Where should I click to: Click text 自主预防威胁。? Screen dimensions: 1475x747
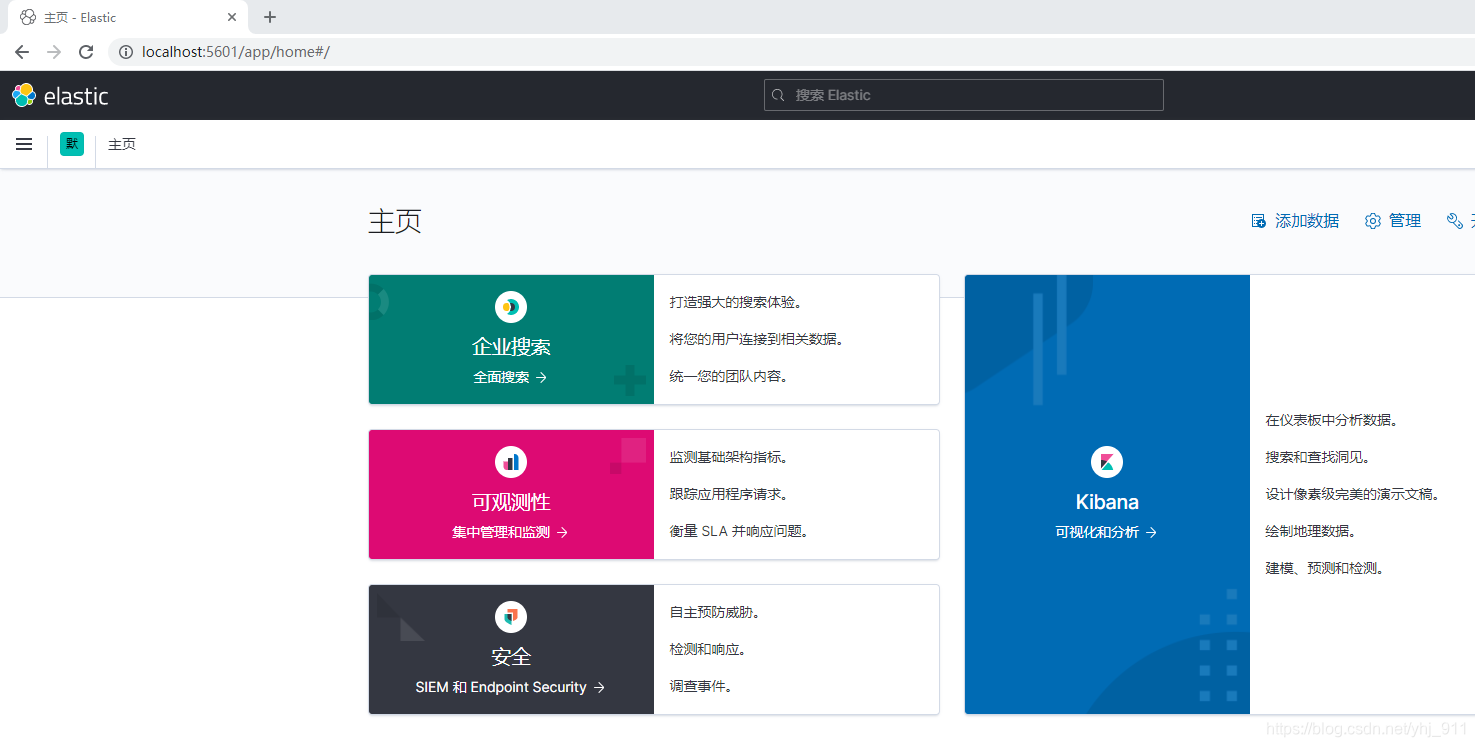[714, 612]
